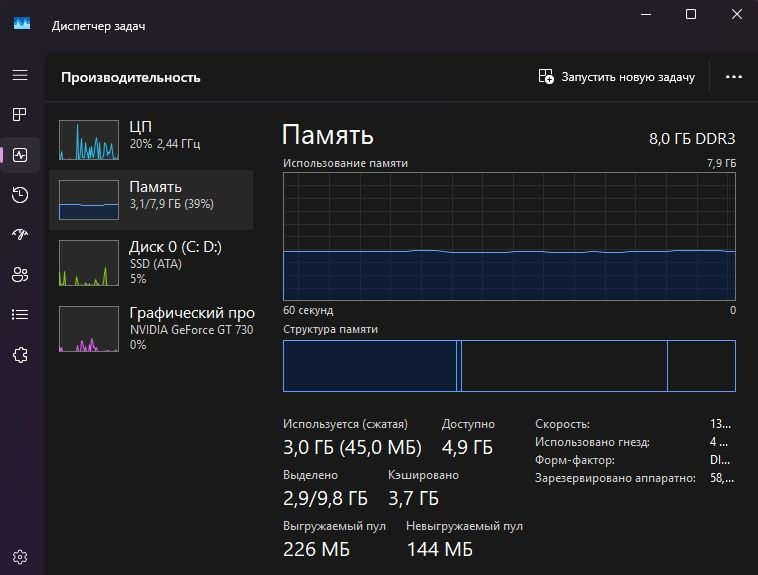Click the memory mini graph thumbnail

(89, 200)
